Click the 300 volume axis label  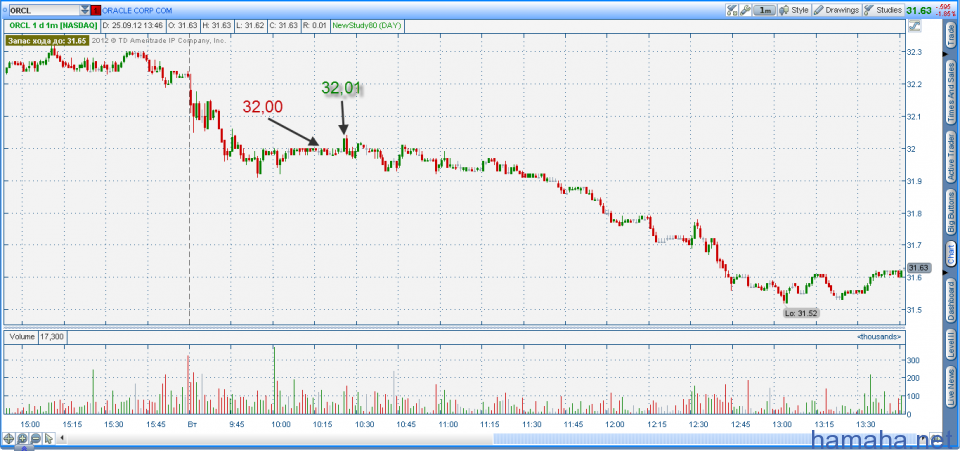pos(915,360)
